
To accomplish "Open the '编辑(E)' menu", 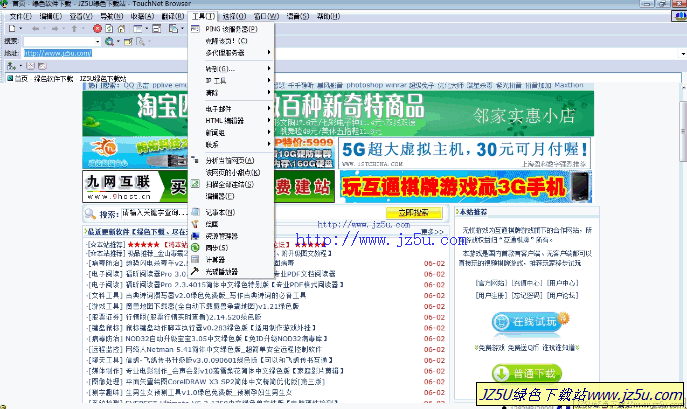I will [x=51, y=16].
